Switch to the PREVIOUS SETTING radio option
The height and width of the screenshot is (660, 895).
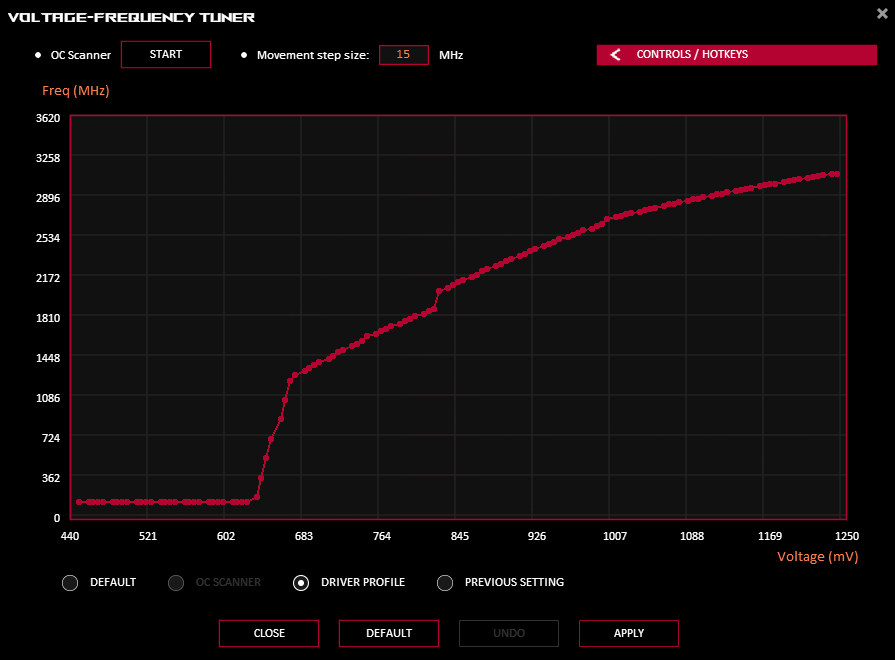click(446, 583)
